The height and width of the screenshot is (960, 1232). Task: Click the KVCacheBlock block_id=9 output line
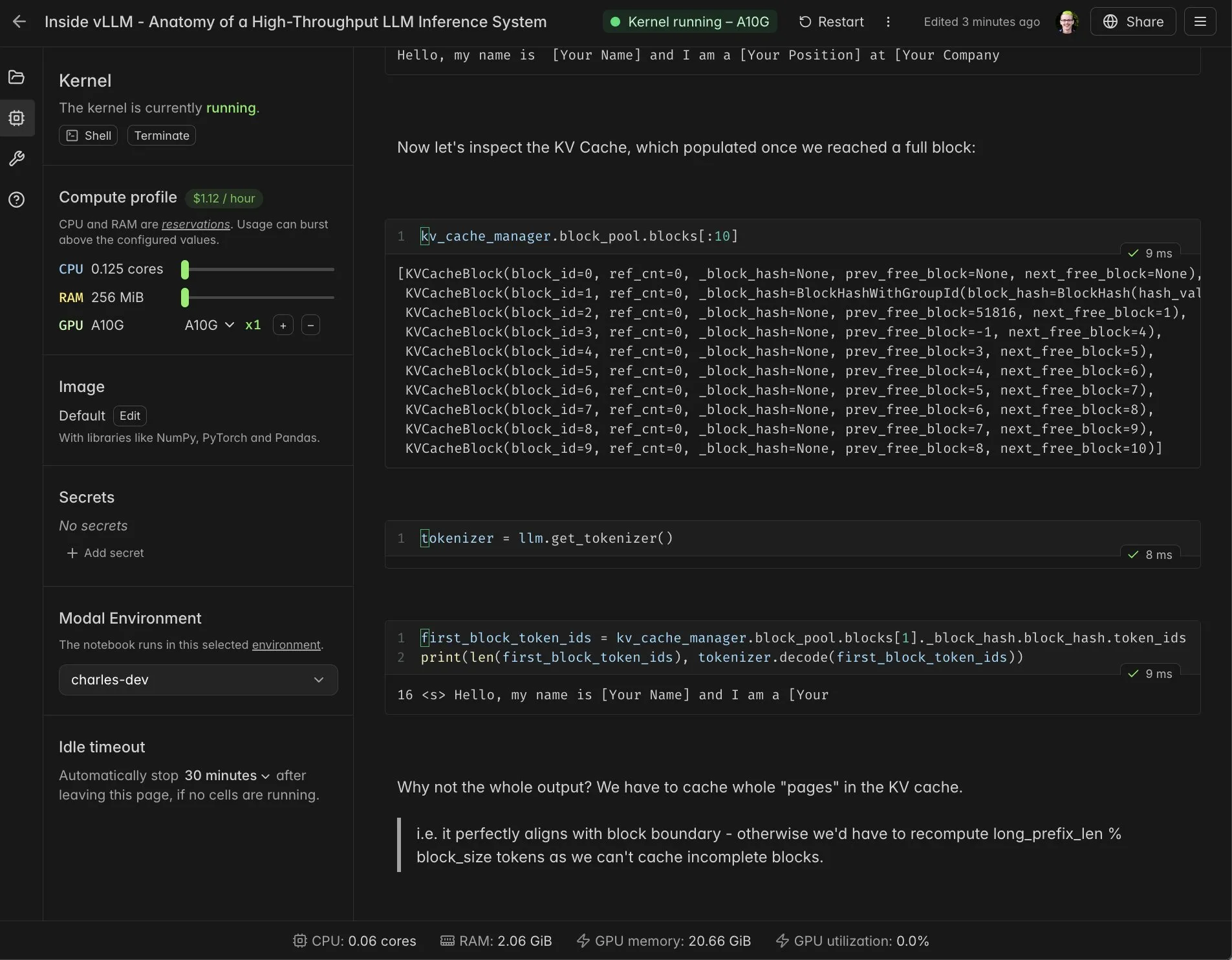pos(783,448)
